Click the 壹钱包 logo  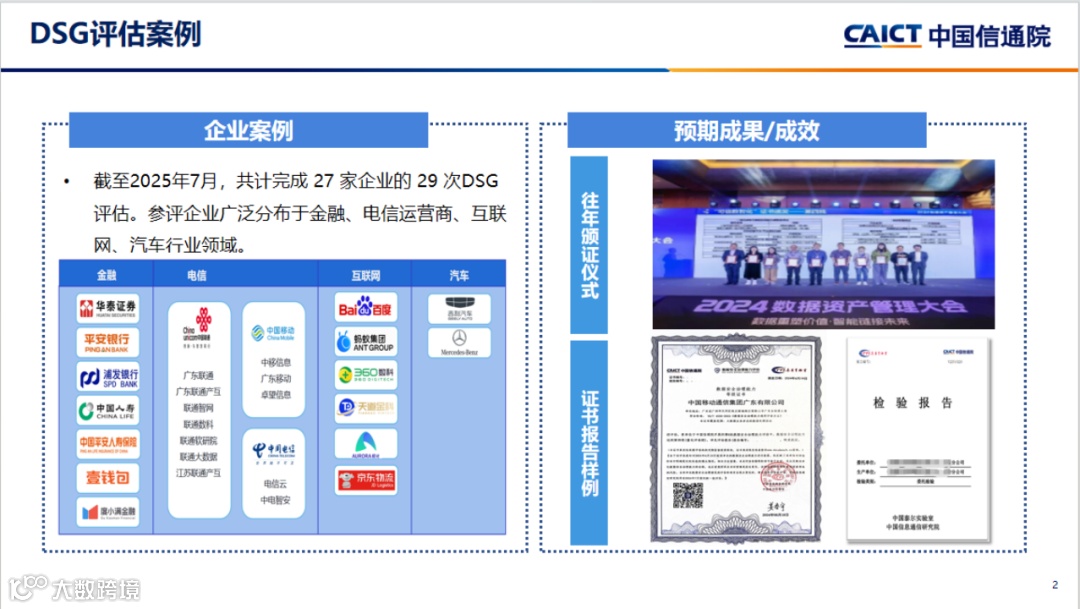click(107, 477)
